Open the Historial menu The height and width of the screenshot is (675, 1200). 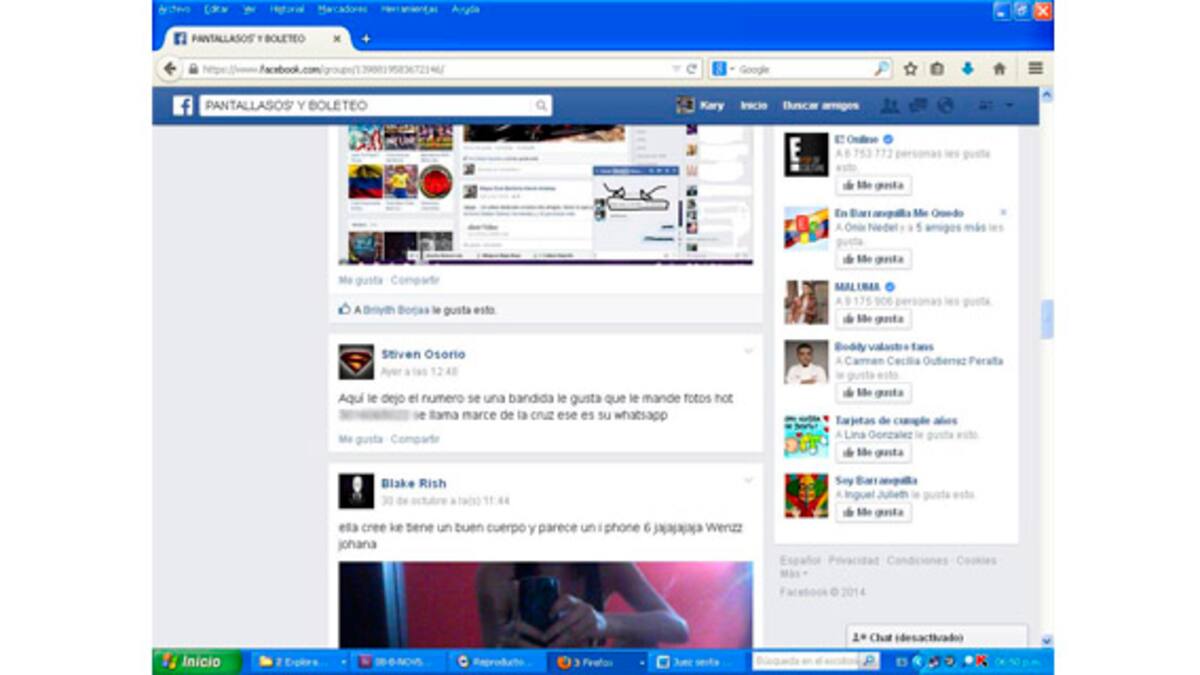coord(287,9)
